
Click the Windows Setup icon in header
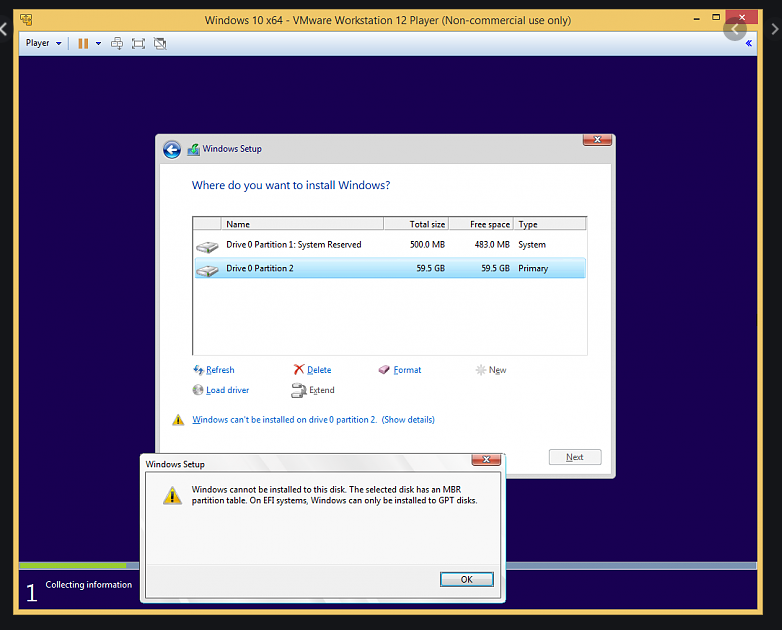point(194,149)
